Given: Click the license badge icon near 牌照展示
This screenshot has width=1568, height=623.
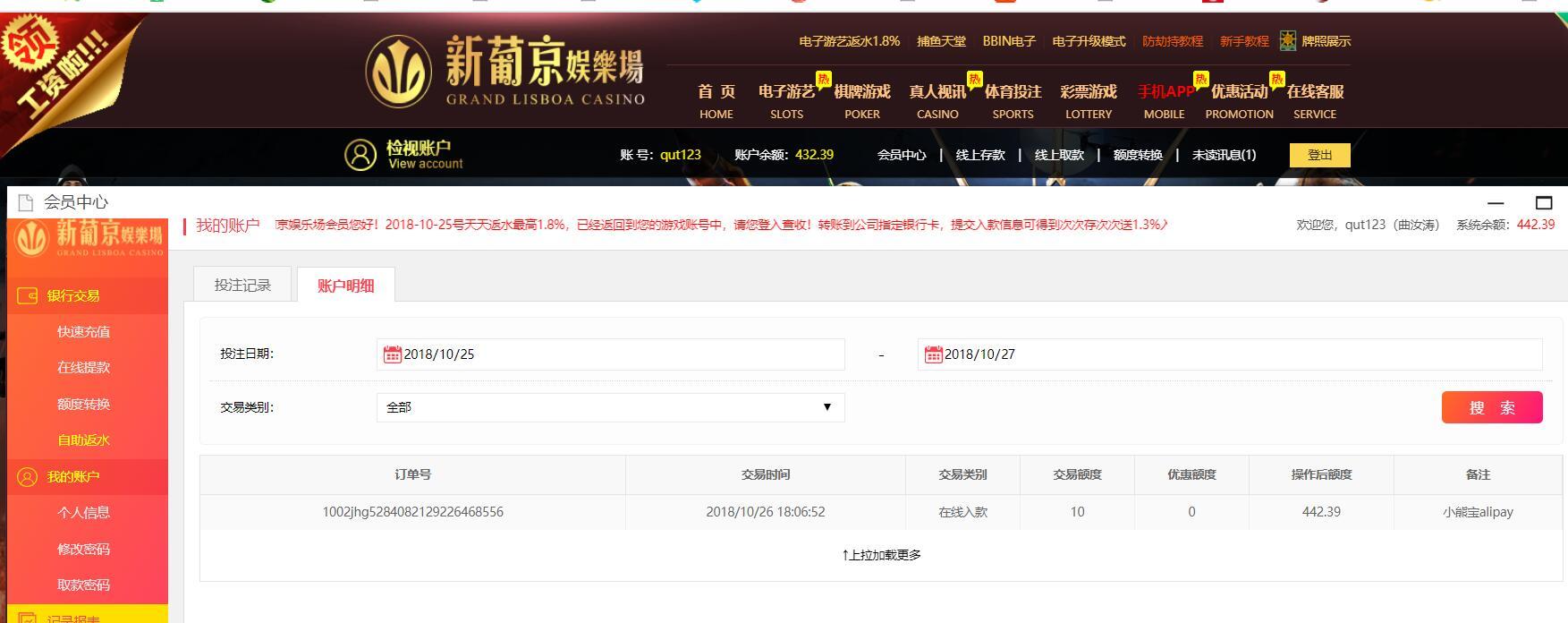Looking at the screenshot, I should click(x=1288, y=40).
